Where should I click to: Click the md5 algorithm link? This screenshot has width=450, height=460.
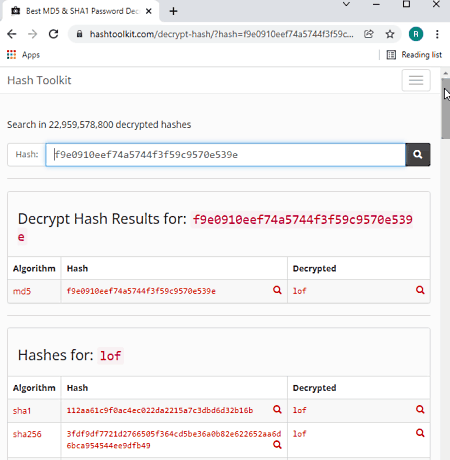22,291
